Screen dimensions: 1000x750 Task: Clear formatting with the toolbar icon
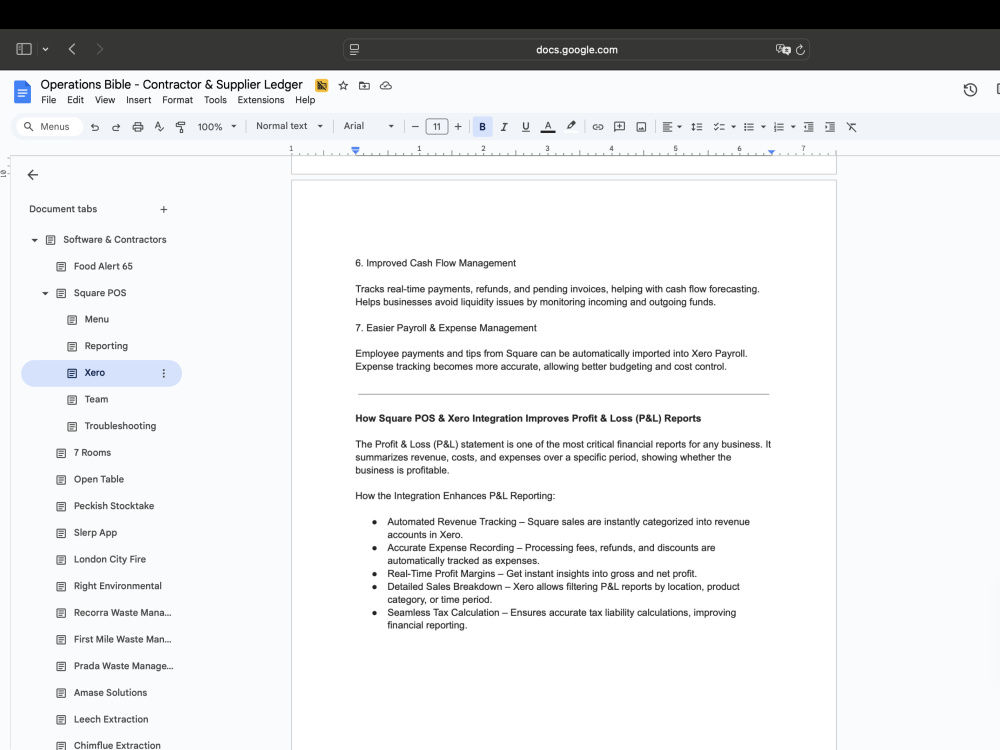tap(851, 127)
